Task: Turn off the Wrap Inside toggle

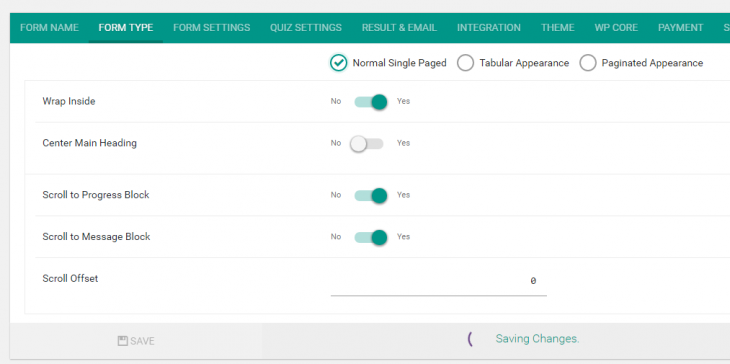Action: (371, 101)
